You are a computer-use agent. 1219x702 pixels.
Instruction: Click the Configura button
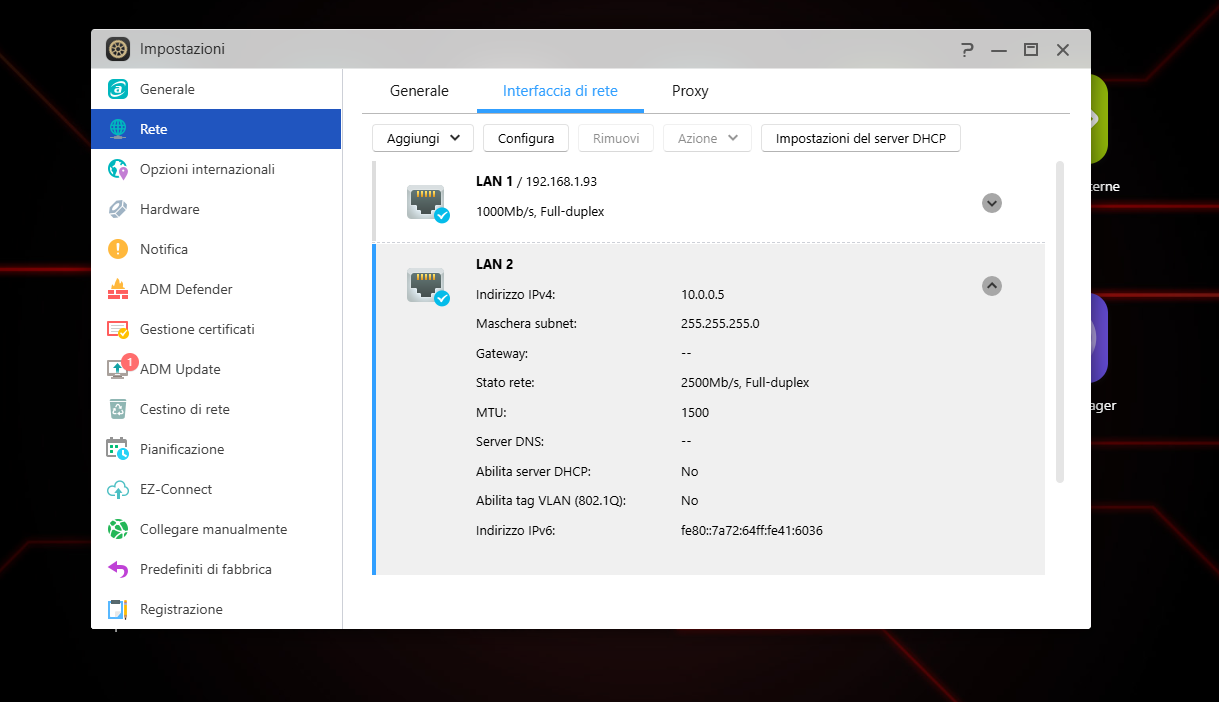point(526,138)
